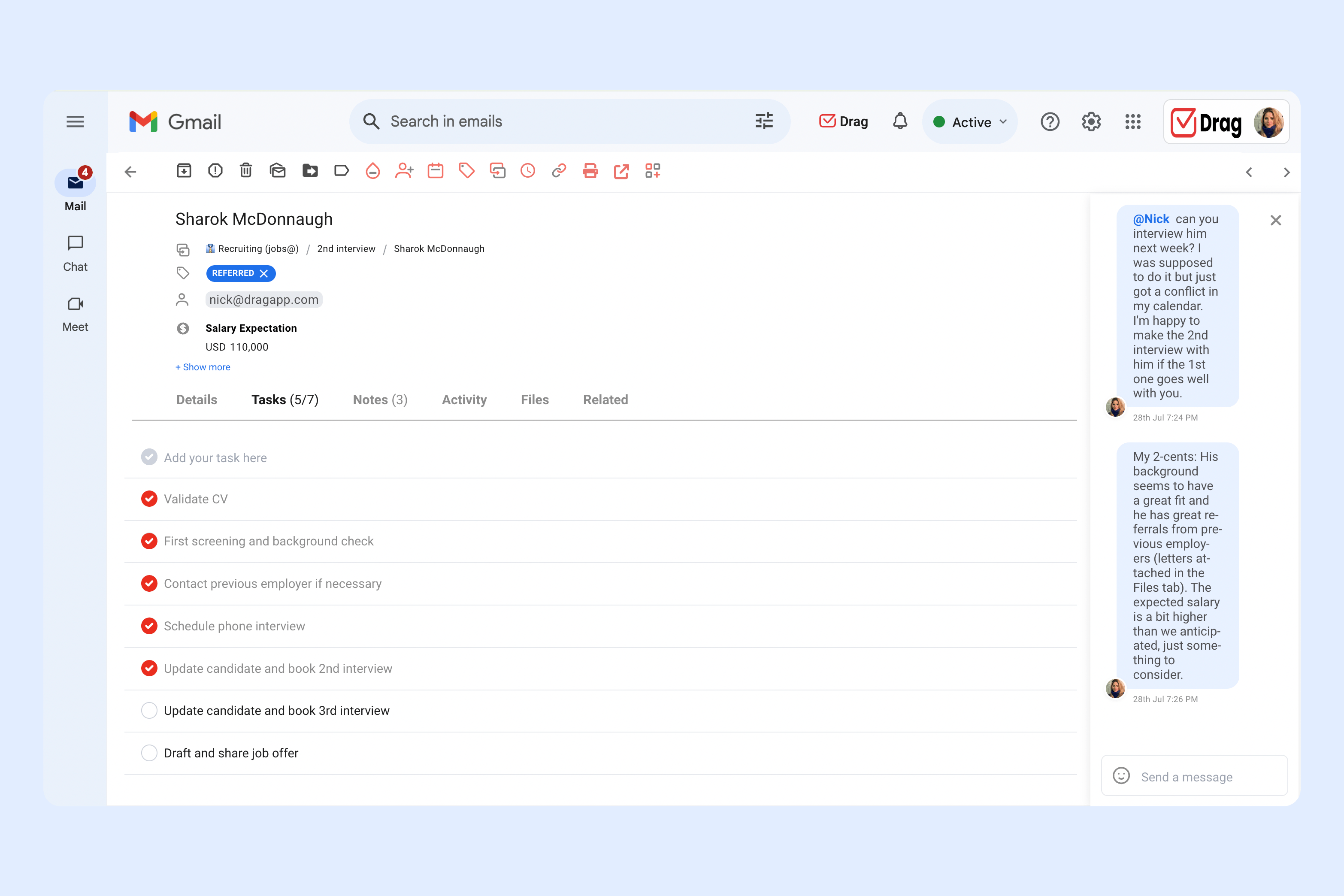Open the Drag account profile avatar
Image resolution: width=1344 pixels, height=896 pixels.
(x=1268, y=122)
